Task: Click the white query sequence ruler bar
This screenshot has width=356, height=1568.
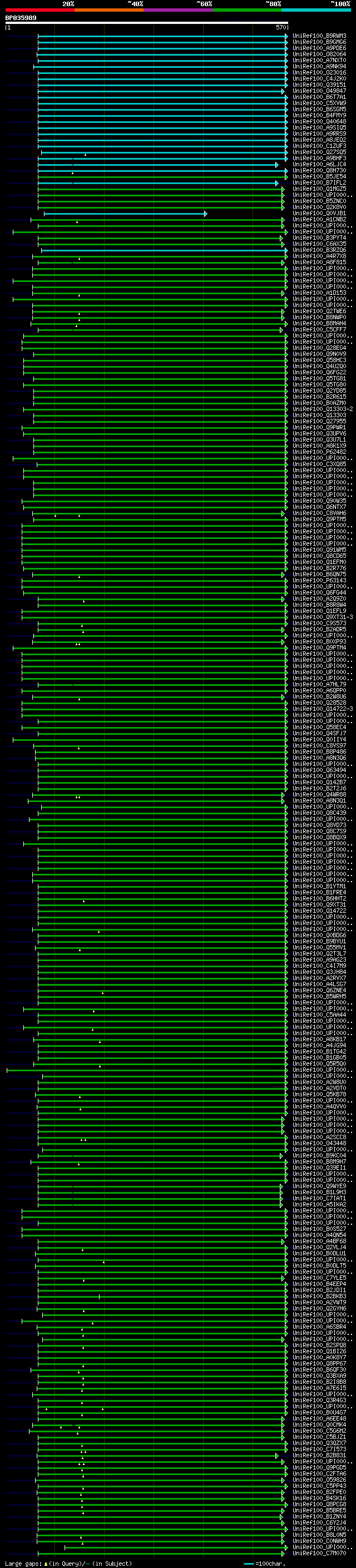Action: pos(147,23)
